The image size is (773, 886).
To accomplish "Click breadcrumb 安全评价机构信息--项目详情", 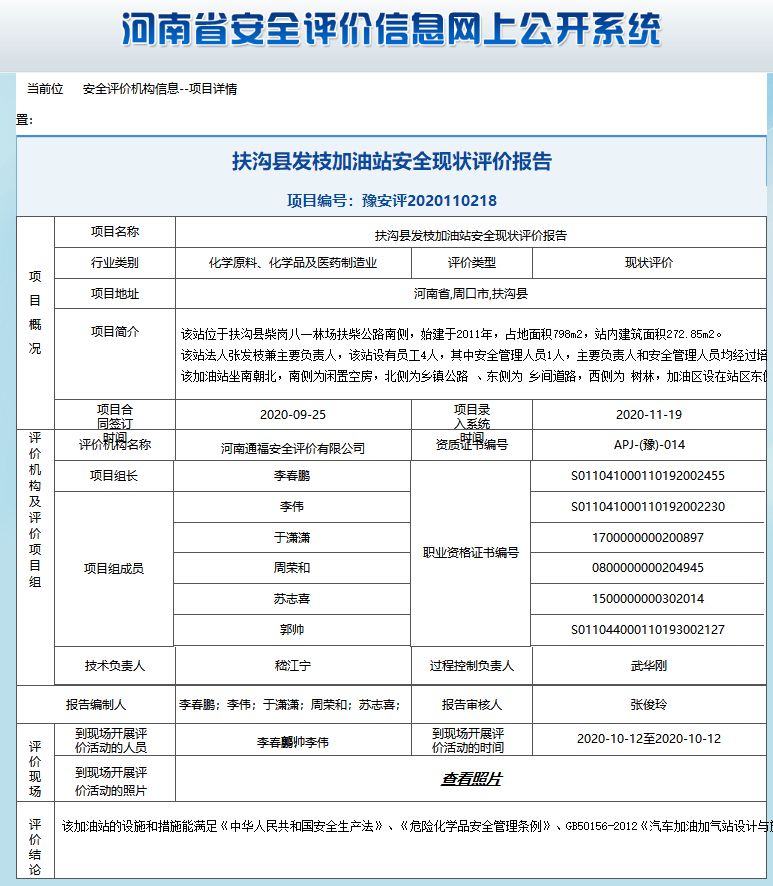I will pyautogui.click(x=160, y=89).
